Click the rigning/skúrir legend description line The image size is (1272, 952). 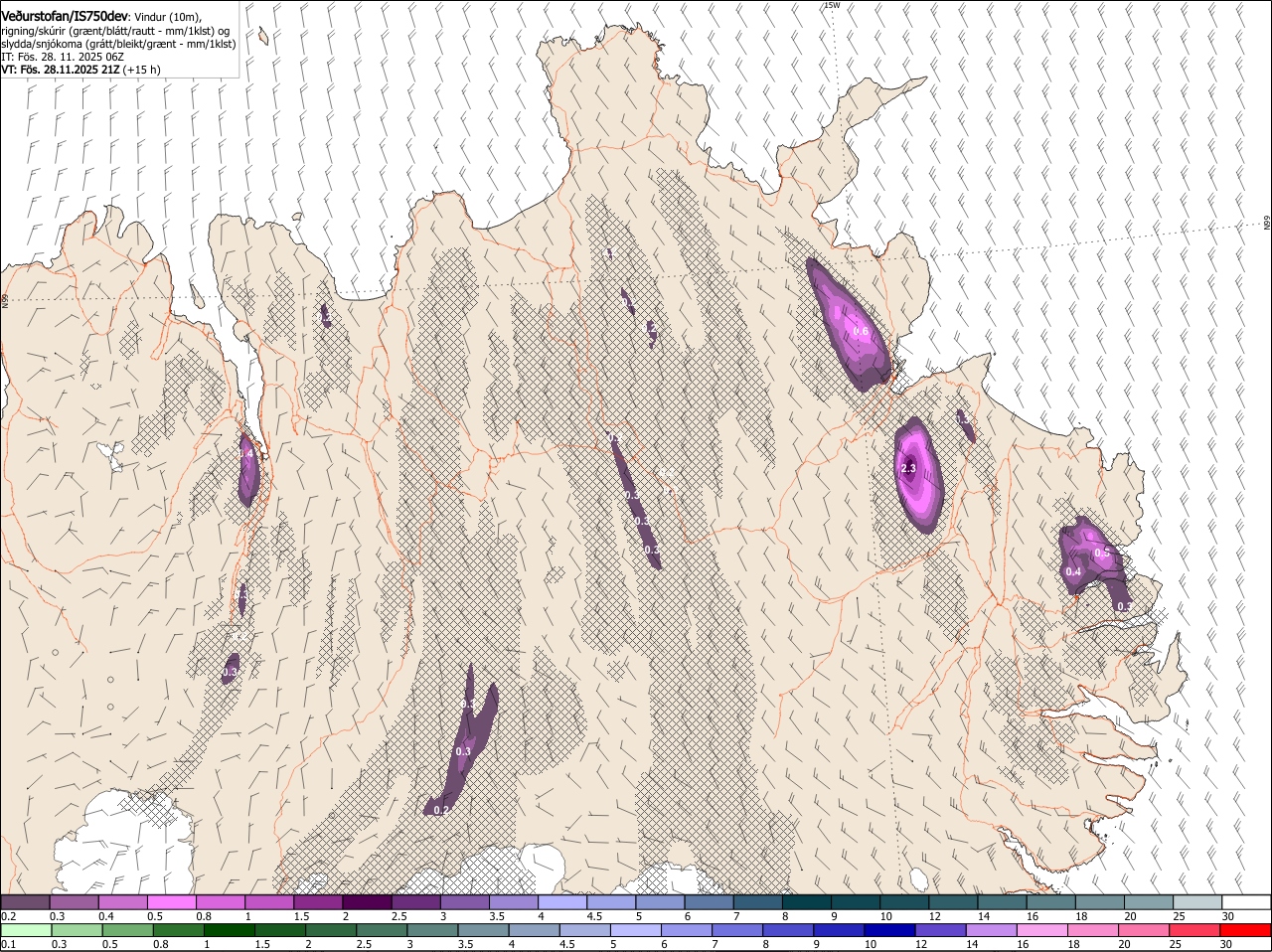[115, 30]
